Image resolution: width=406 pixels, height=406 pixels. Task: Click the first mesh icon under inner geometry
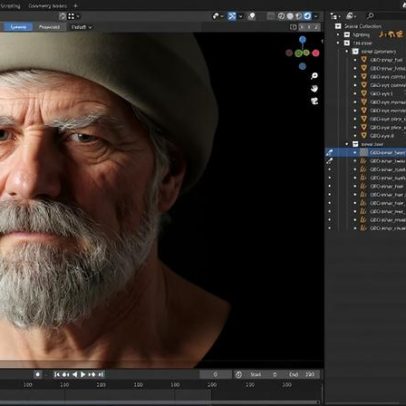pos(364,60)
